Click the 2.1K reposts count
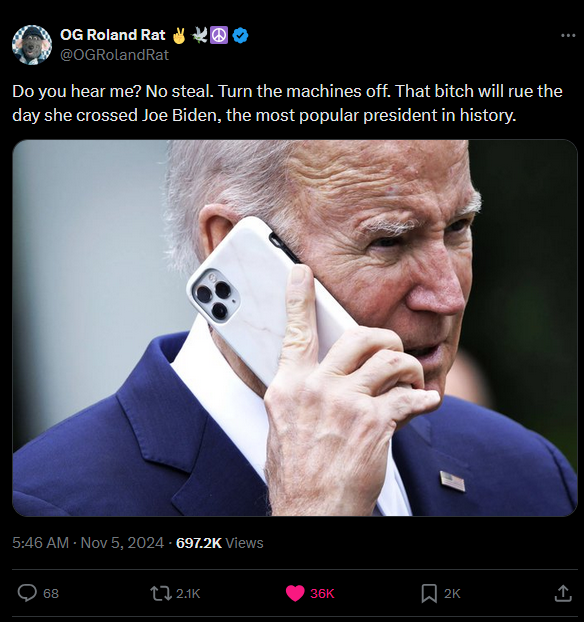The width and height of the screenshot is (584, 622). [188, 593]
